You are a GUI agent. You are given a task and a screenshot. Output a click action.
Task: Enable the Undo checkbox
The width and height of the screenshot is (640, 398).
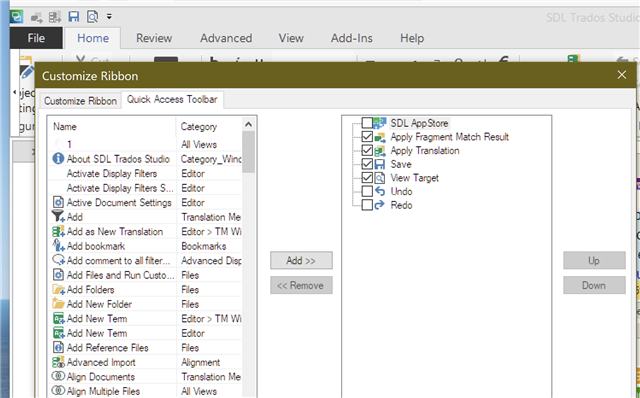[367, 191]
